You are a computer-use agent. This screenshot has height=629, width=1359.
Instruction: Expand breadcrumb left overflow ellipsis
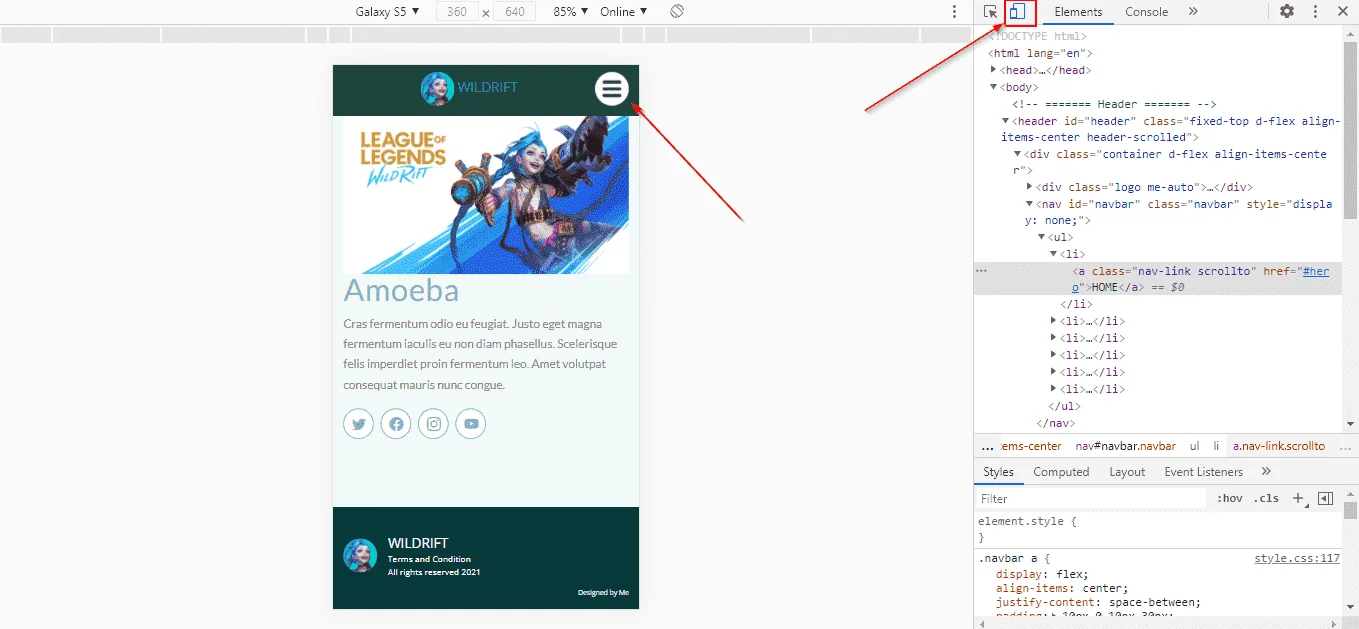(988, 446)
